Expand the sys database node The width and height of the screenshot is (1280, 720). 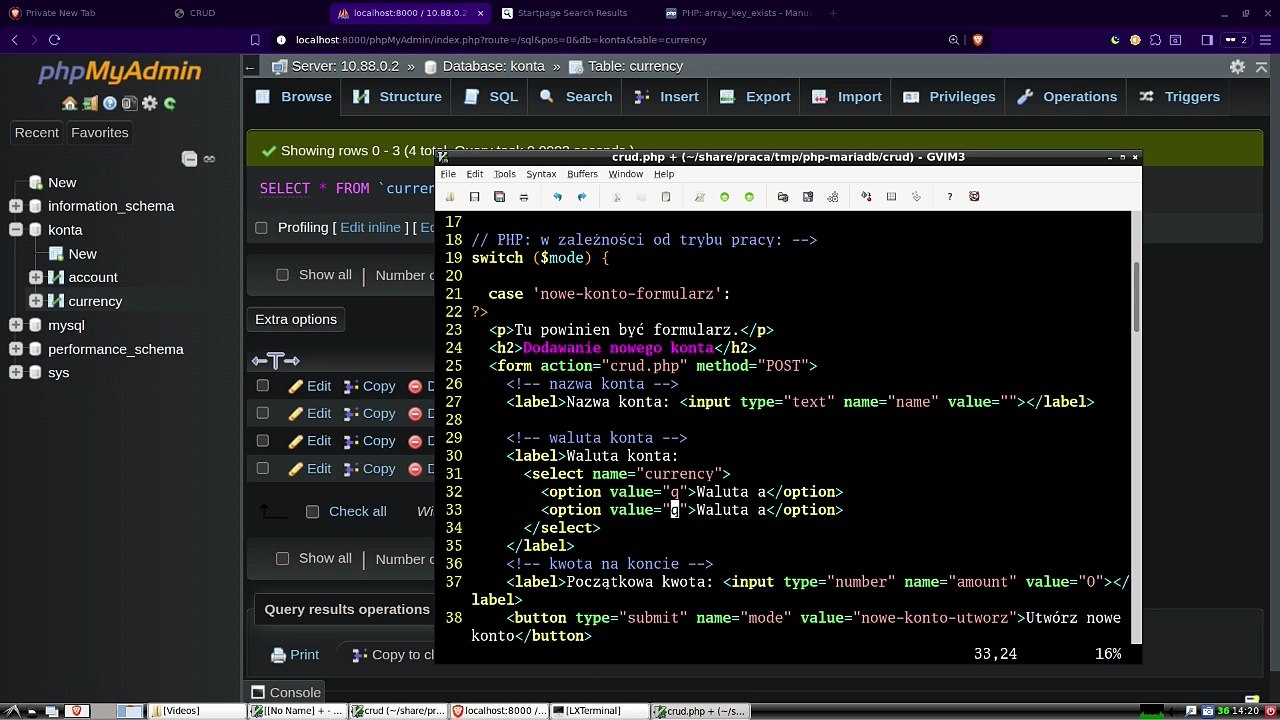click(x=16, y=373)
